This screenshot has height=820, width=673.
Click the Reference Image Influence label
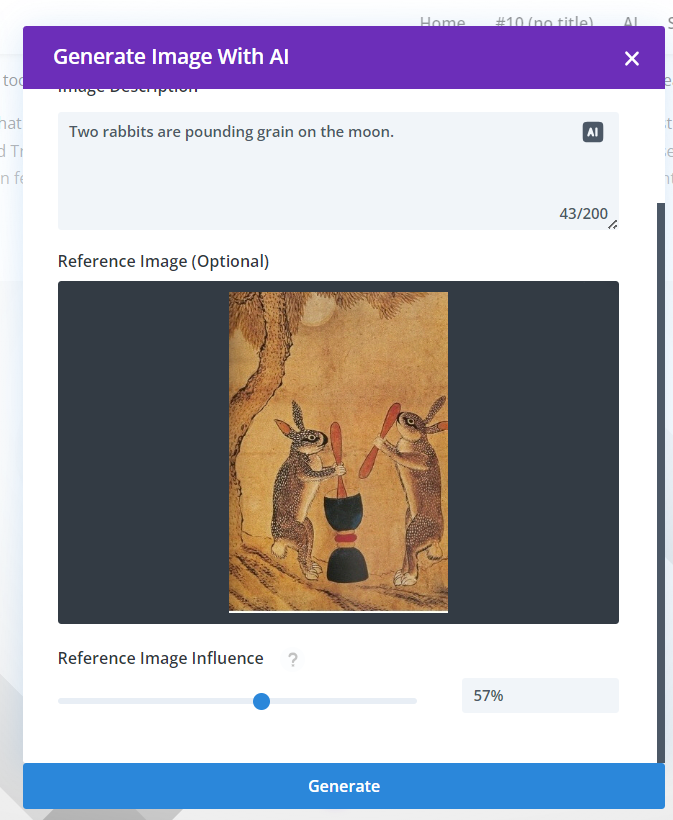point(161,658)
